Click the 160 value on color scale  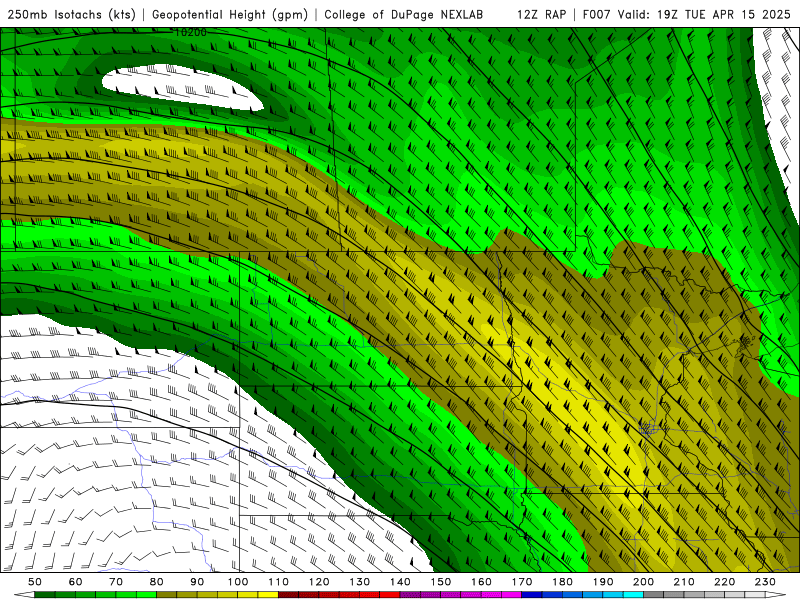pyautogui.click(x=481, y=582)
